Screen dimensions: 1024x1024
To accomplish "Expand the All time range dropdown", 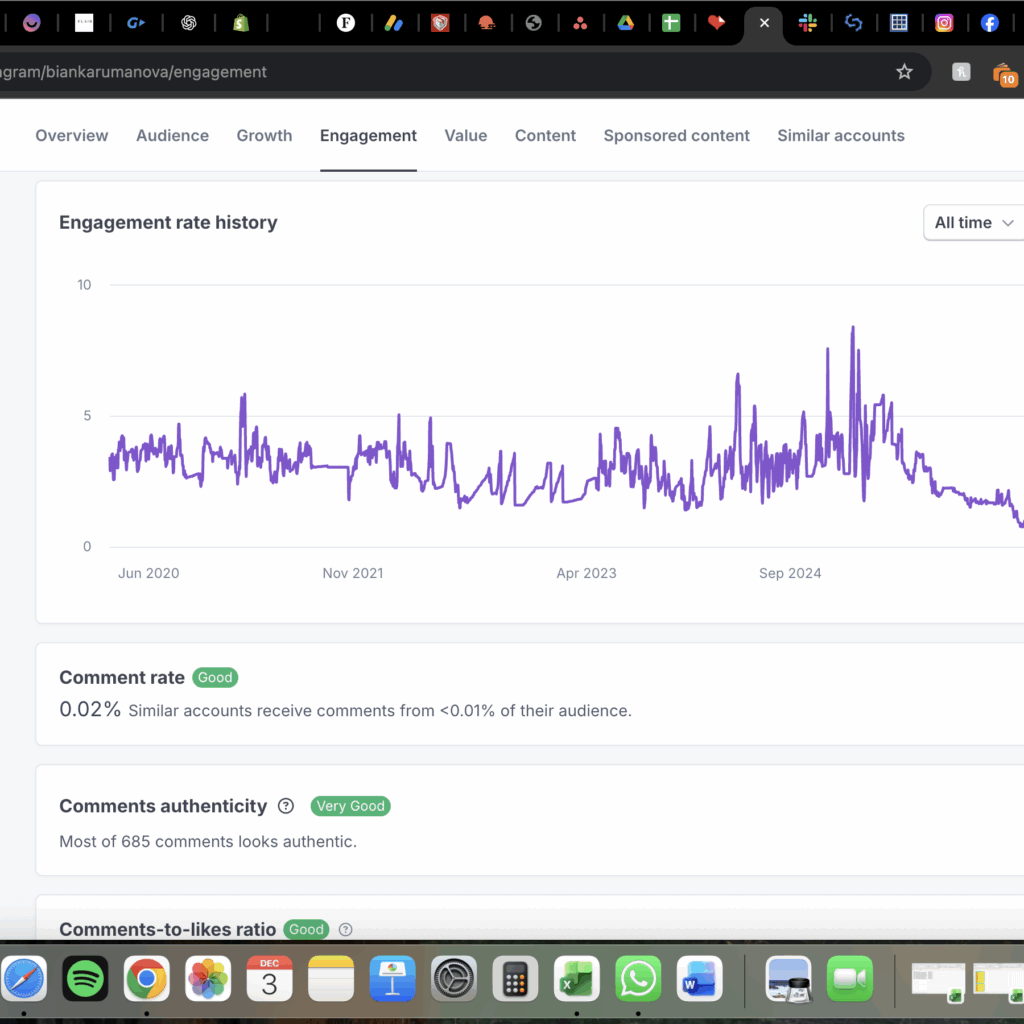I will pos(974,223).
